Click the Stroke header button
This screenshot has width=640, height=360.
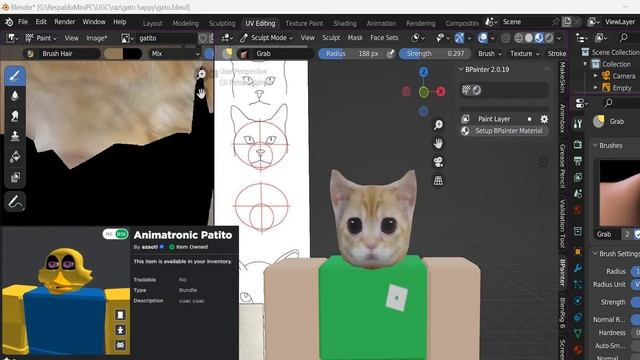pyautogui.click(x=557, y=53)
